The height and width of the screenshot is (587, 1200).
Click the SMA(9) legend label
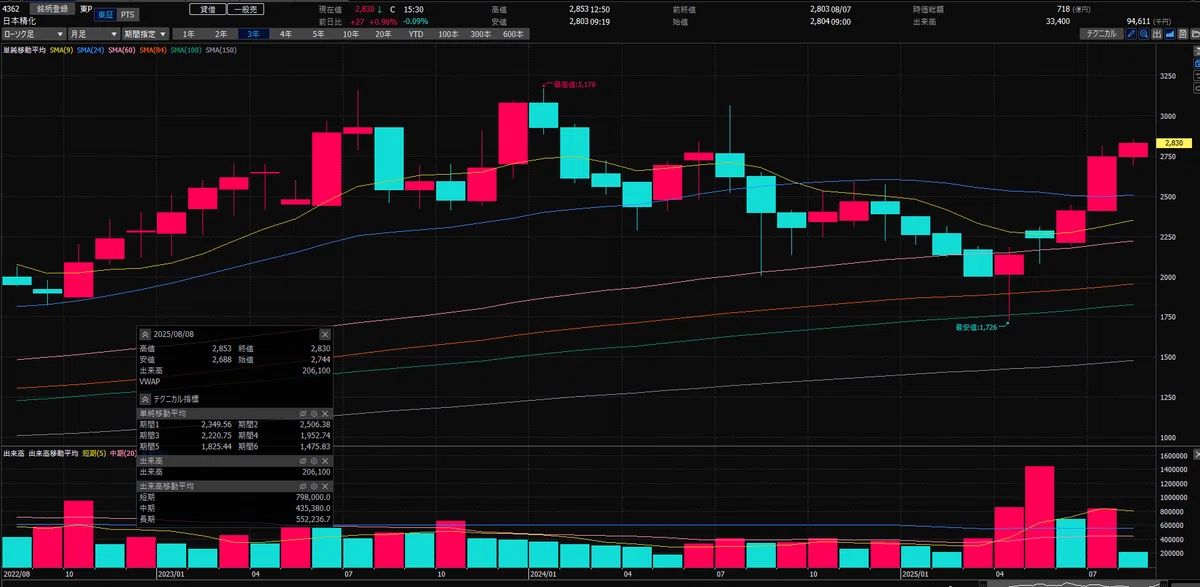click(x=60, y=50)
